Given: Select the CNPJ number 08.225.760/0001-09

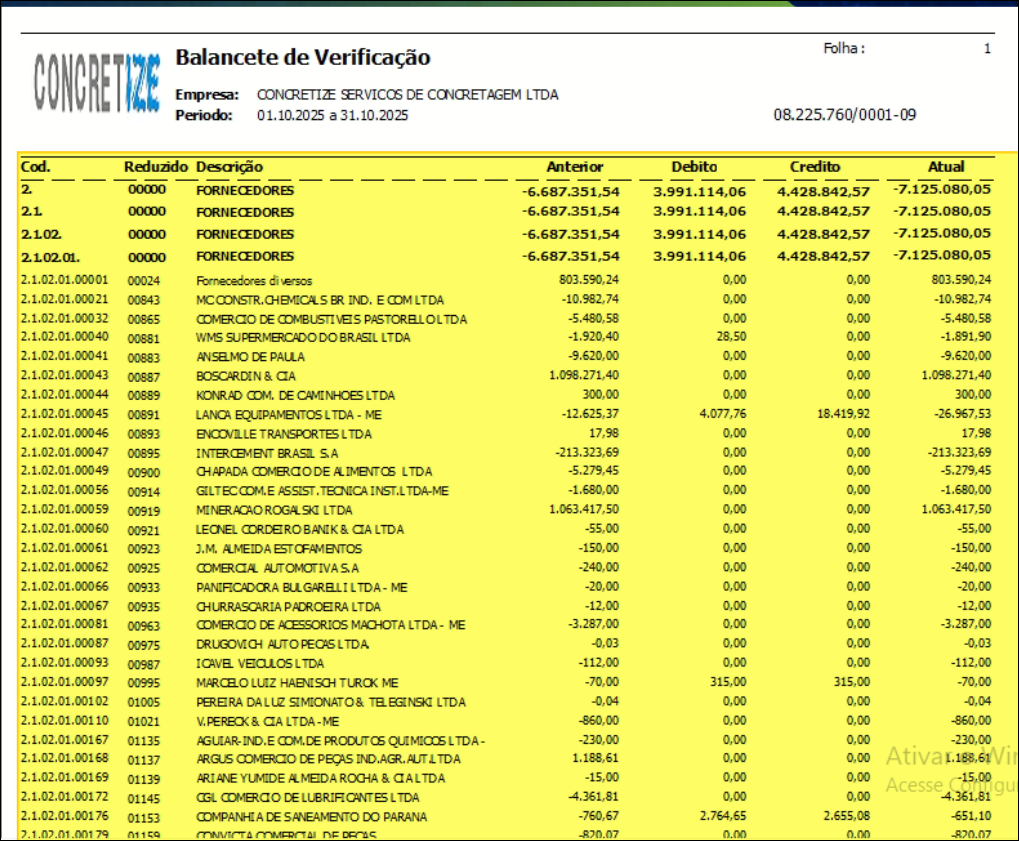Looking at the screenshot, I should click(845, 115).
